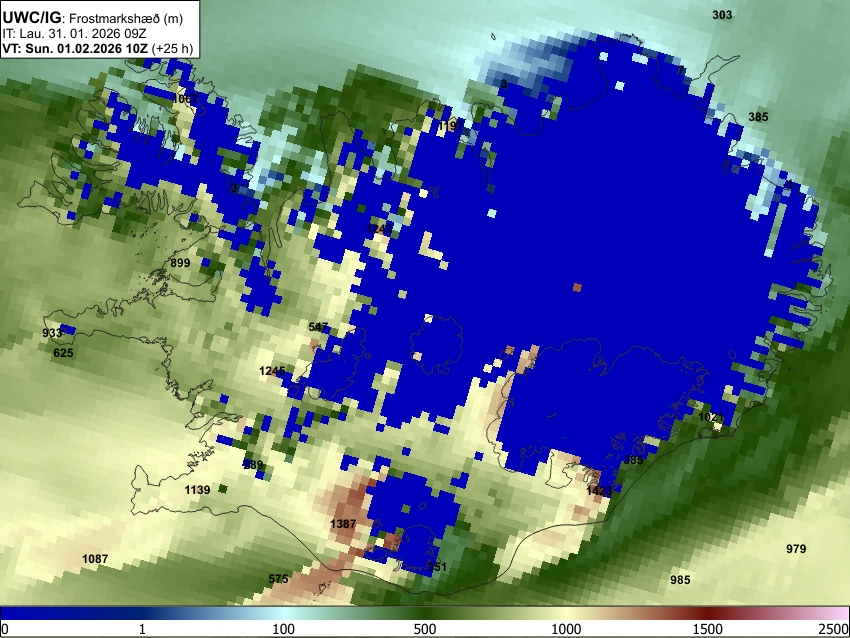This screenshot has height=638, width=850.
Task: Click the "Frostmarkshæð (m)" label
Action: 126,19
